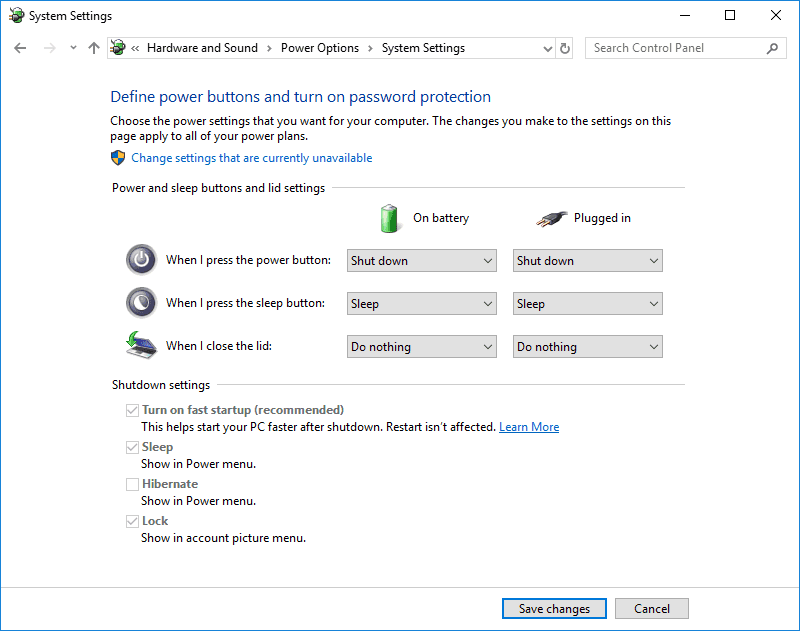The image size is (800, 631).
Task: Click the search magnifier icon
Action: [772, 48]
